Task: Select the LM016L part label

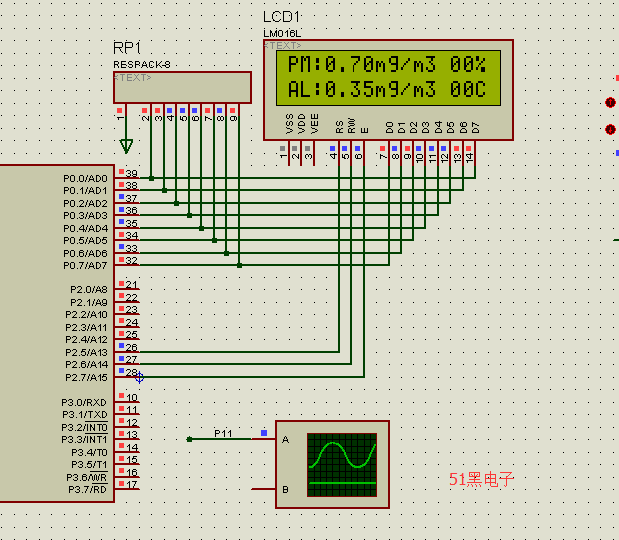Action: point(282,34)
